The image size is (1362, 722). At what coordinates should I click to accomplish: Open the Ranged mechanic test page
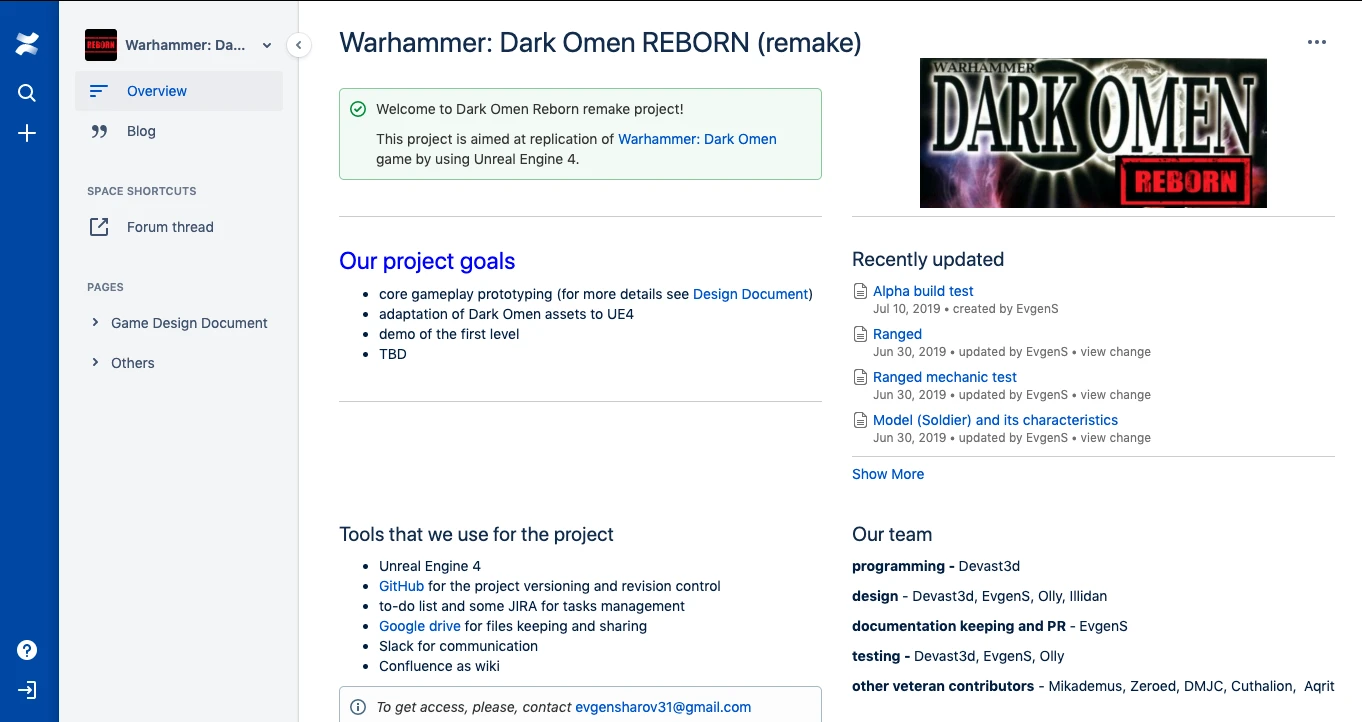coord(945,377)
